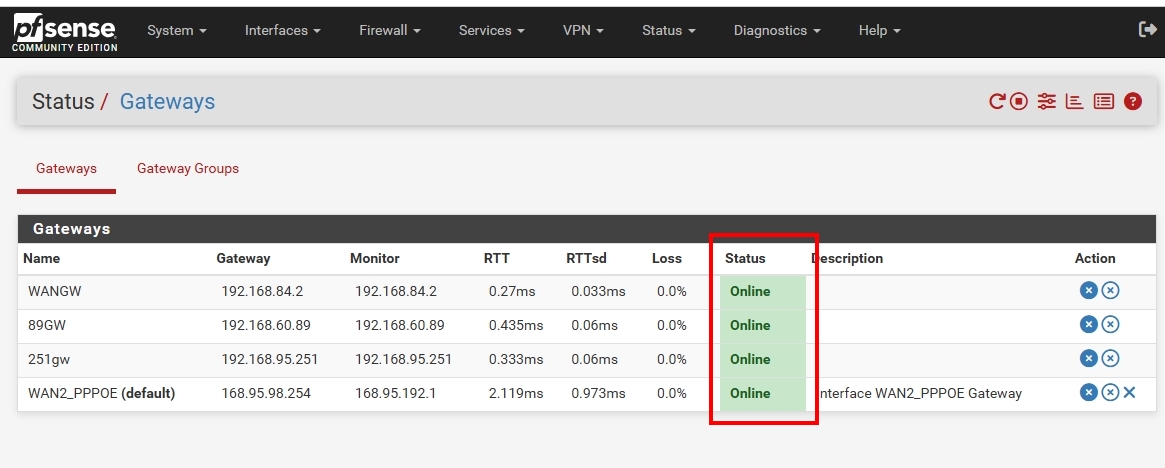Screen dimensions: 1165x468
Task: Expand the VPN dropdown menu
Action: pyautogui.click(x=583, y=30)
